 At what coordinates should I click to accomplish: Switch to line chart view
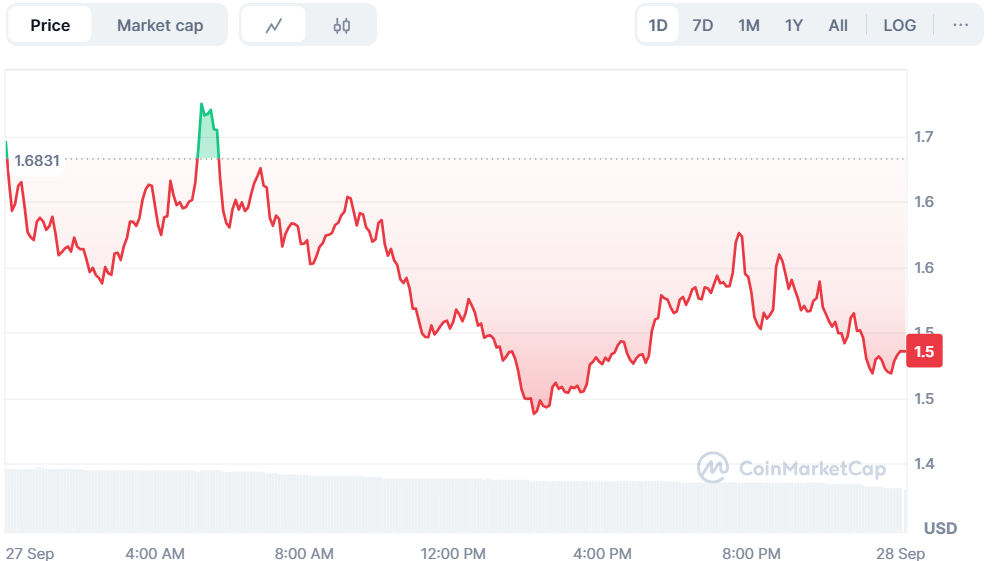[x=274, y=25]
